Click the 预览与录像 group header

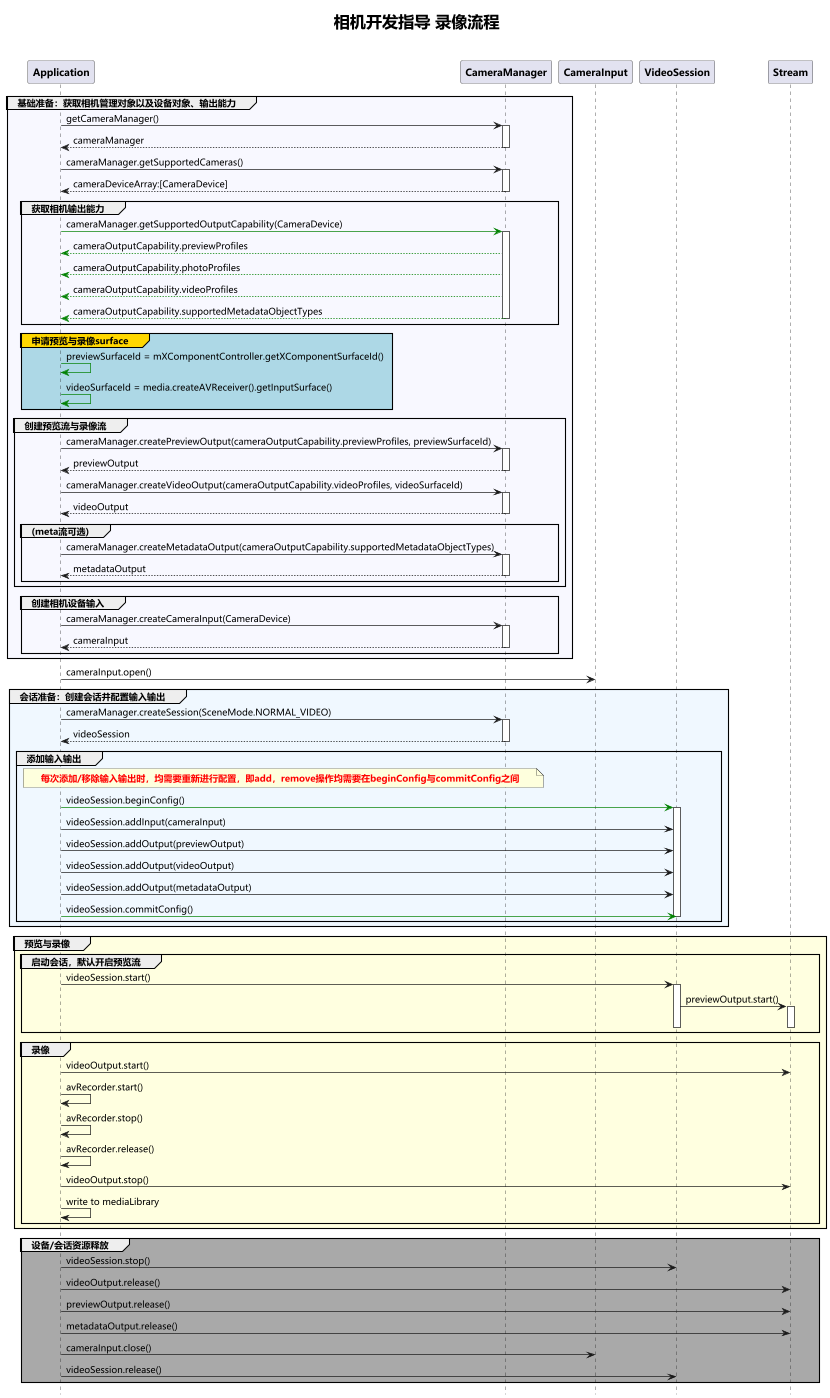[x=52, y=943]
